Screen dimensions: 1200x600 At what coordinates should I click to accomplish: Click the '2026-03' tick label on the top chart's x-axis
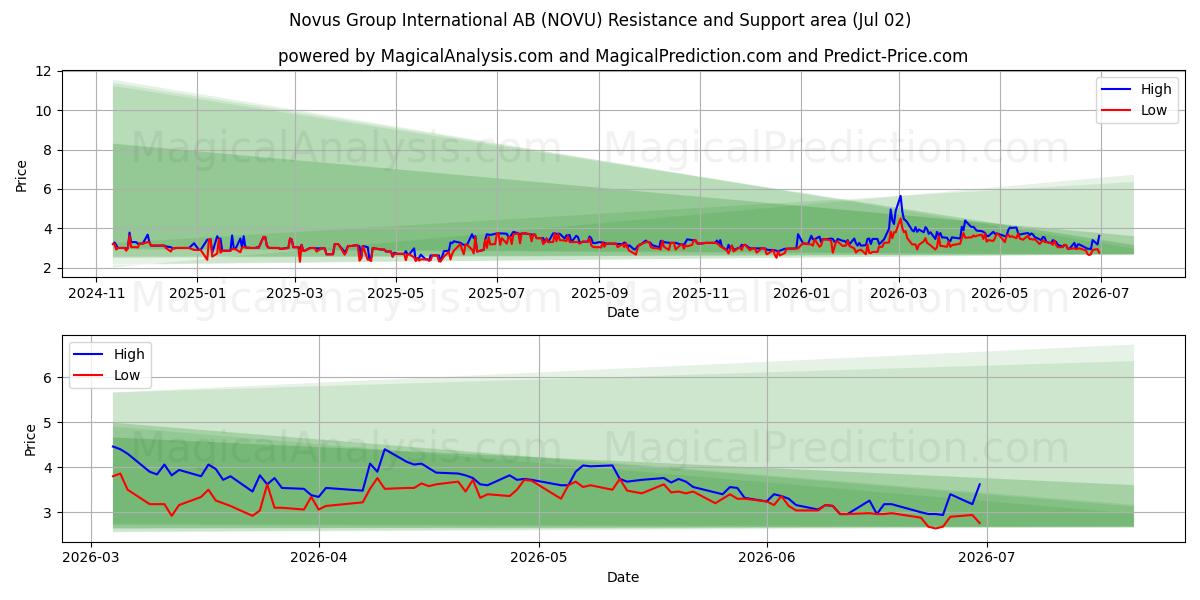tap(899, 293)
